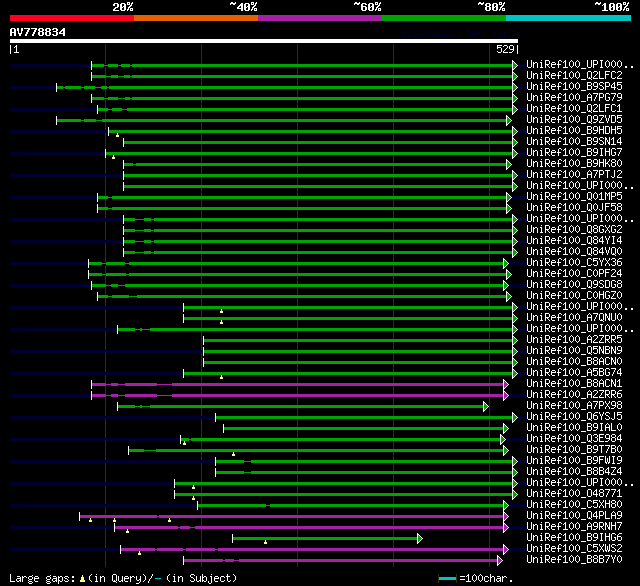The width and height of the screenshot is (640, 586).
Task: Select the UniRef100_Q84VQ0 label
Action: pos(574,252)
